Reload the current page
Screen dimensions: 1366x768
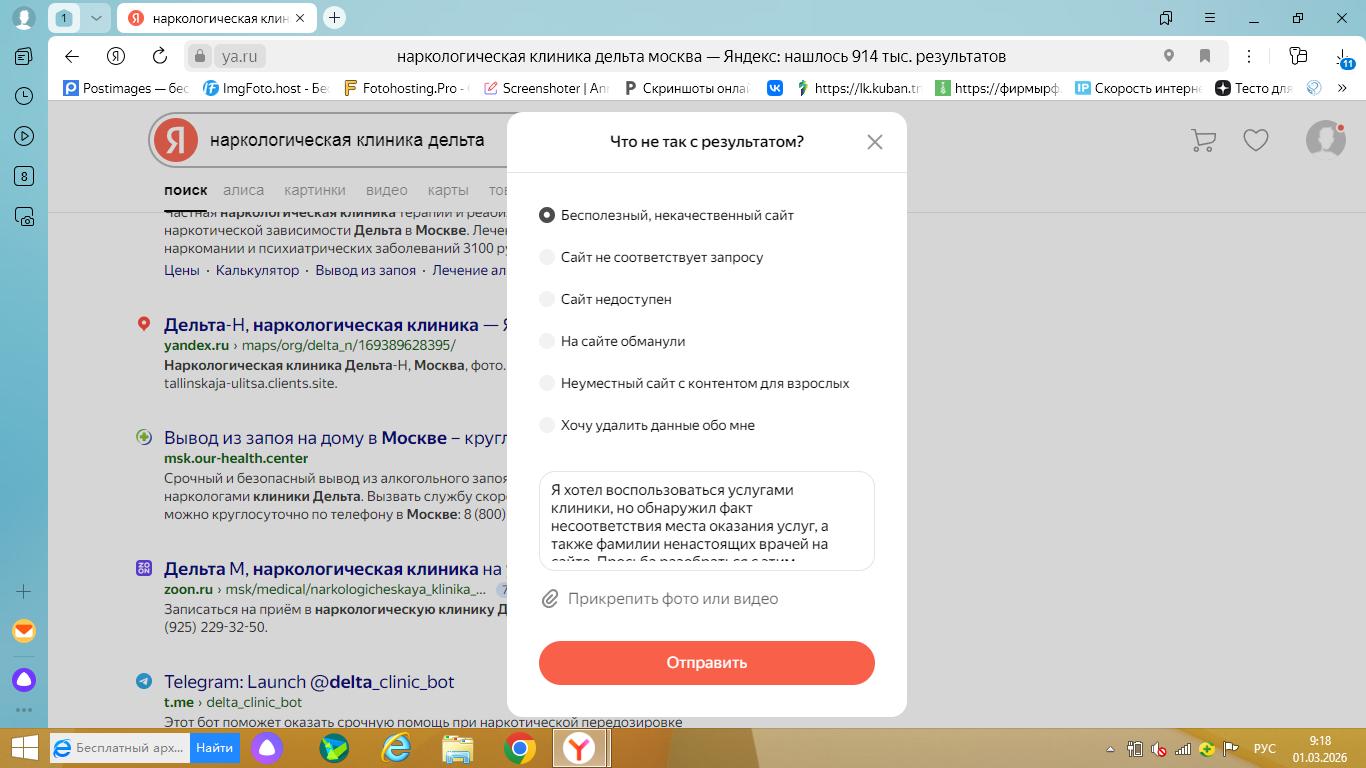[160, 56]
